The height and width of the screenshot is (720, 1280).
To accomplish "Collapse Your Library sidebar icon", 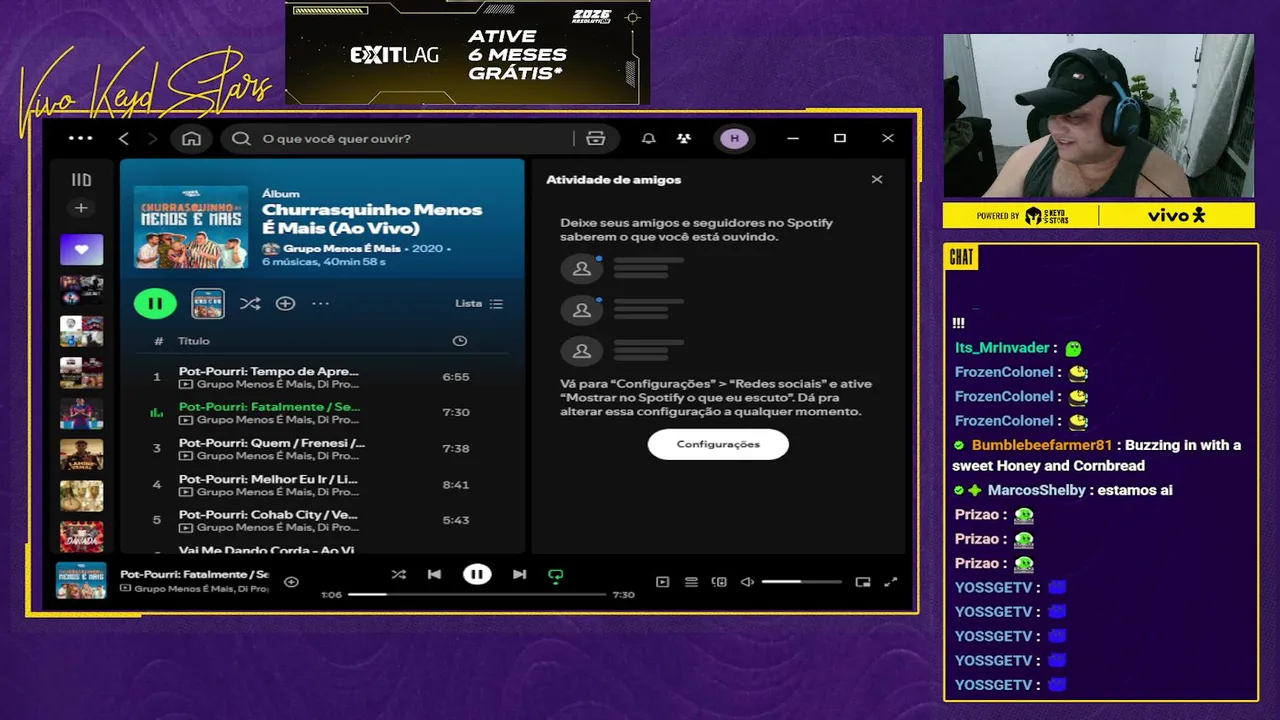I will (81, 180).
